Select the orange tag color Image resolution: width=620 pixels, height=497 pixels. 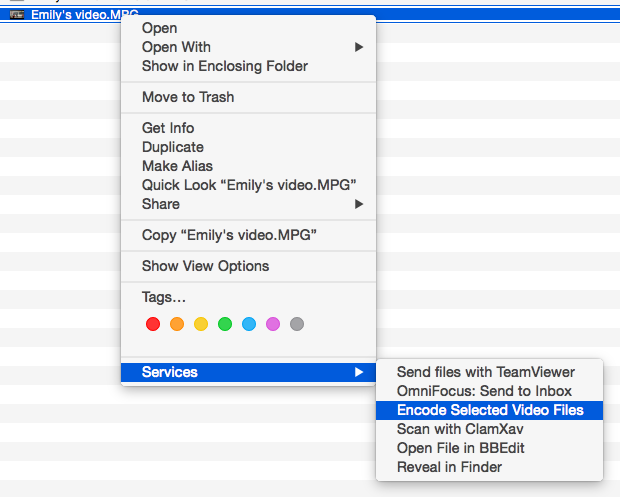[x=177, y=324]
